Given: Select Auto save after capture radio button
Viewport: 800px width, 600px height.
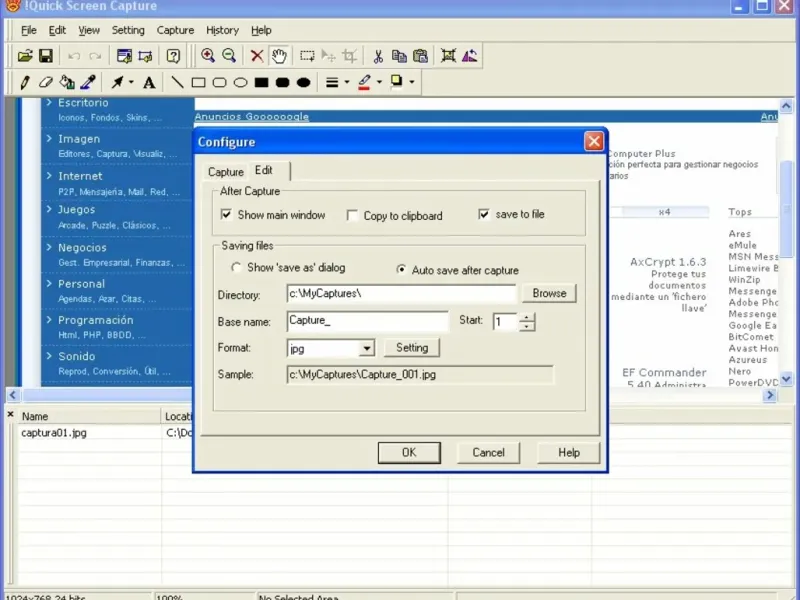Looking at the screenshot, I should coord(402,269).
